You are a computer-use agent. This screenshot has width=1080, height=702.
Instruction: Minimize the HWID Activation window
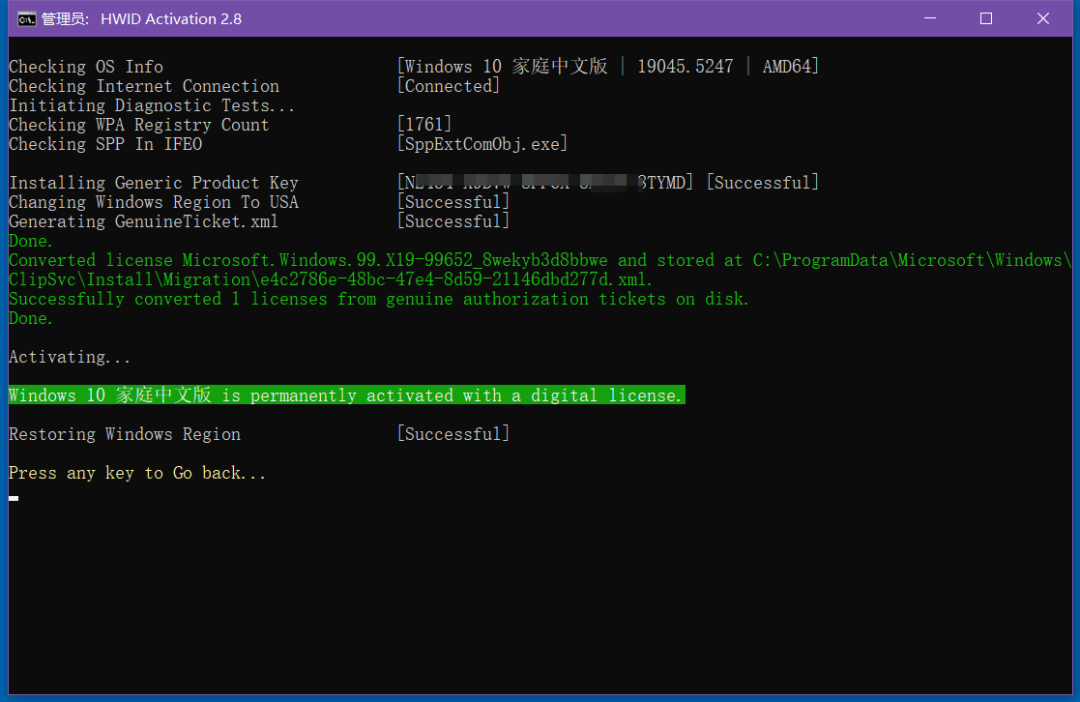click(929, 18)
